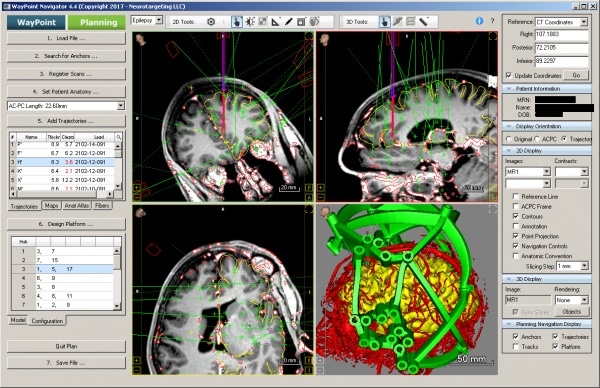This screenshot has height=388, width=600.
Task: Select the ACPC orientation radio button
Action: click(537, 139)
